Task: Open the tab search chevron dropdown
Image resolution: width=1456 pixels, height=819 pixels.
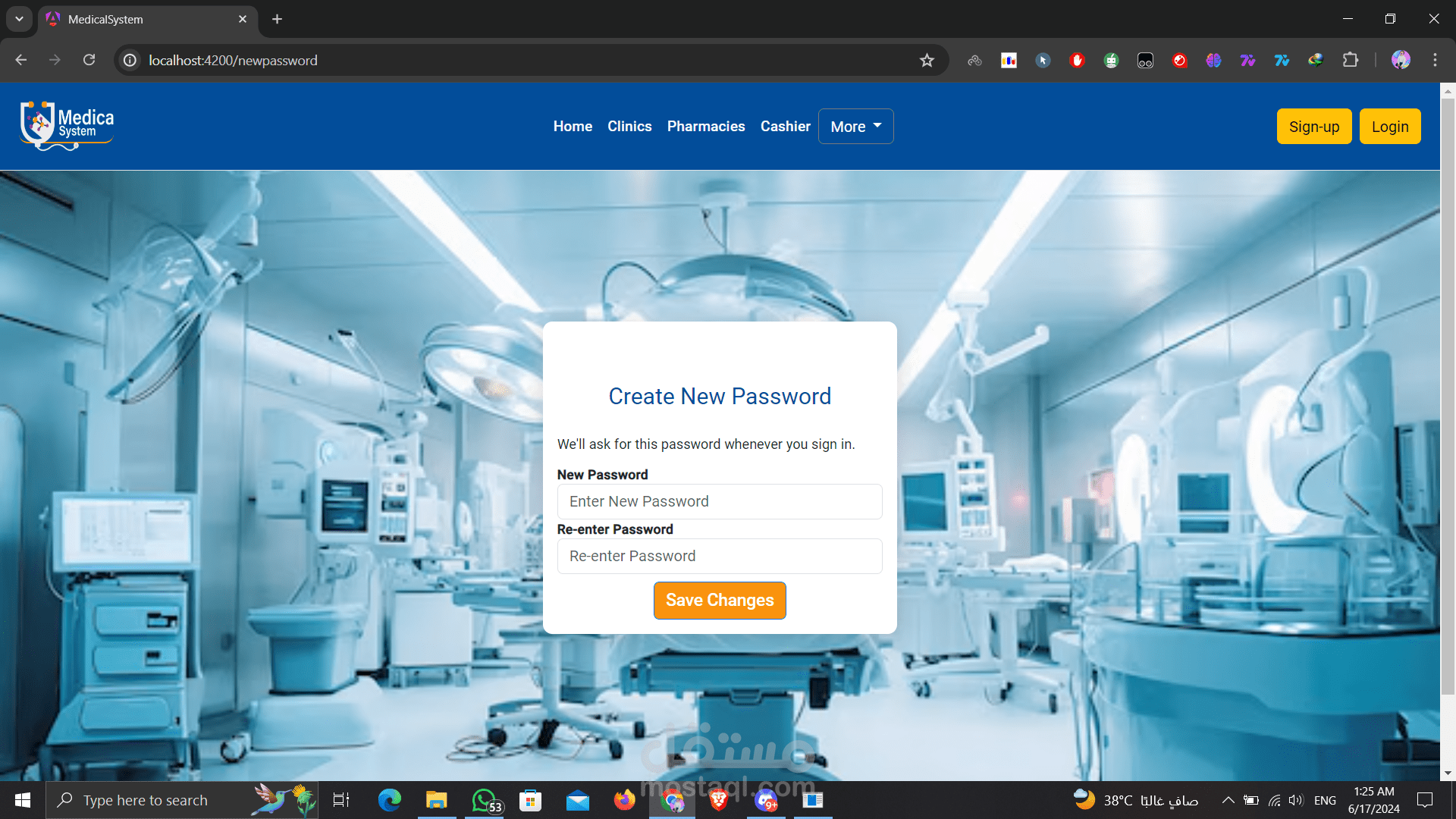Action: tap(19, 19)
